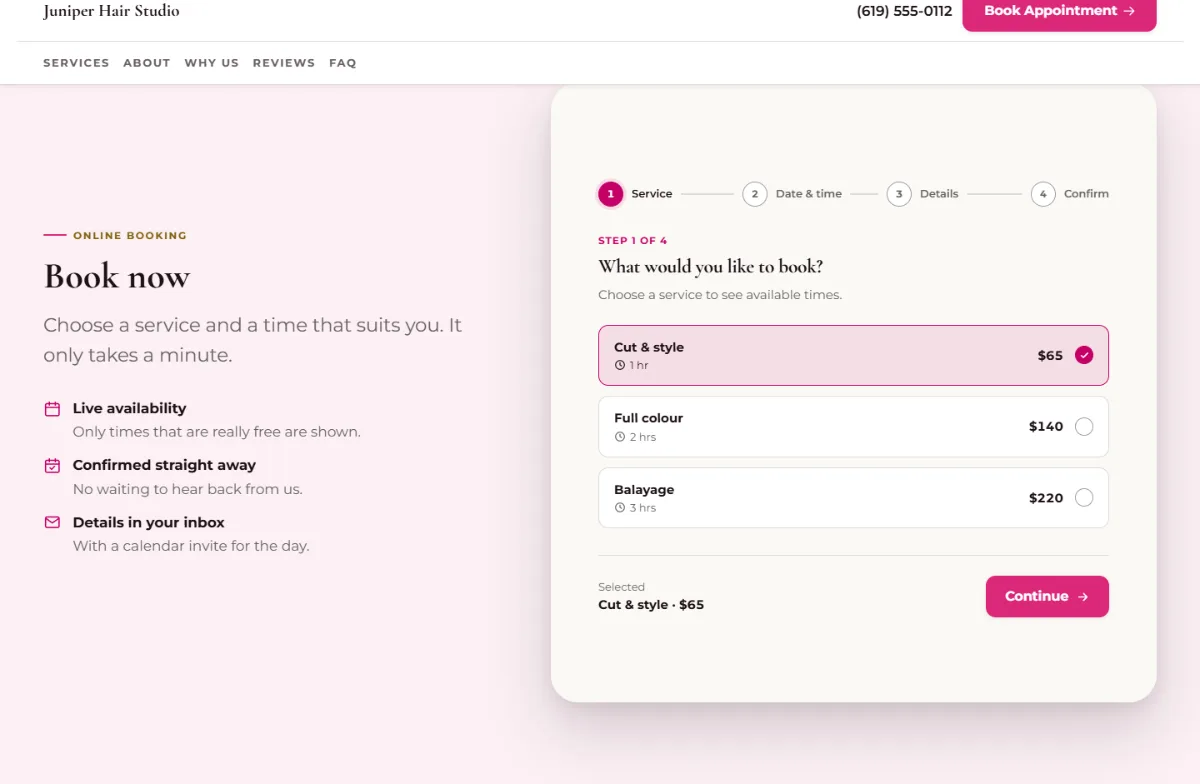Select step 4 Confirm in the stepper

coord(1070,194)
